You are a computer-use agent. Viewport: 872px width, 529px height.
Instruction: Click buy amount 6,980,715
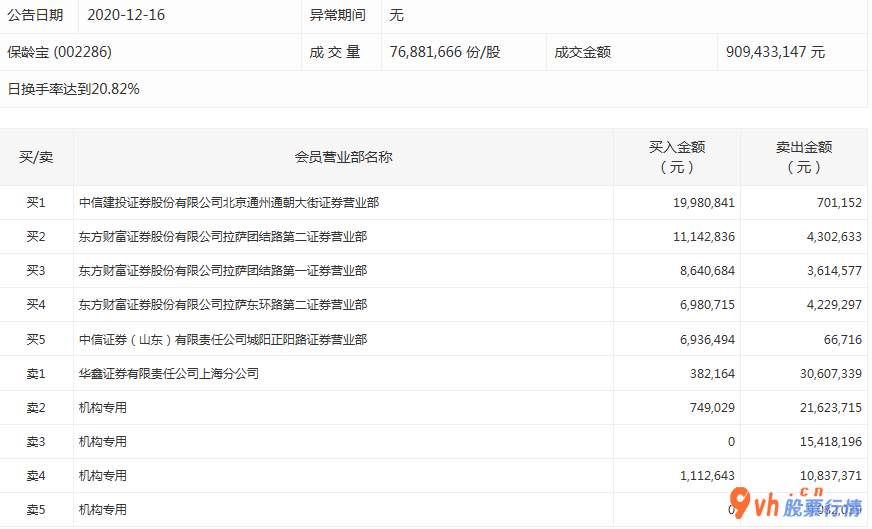coord(707,305)
